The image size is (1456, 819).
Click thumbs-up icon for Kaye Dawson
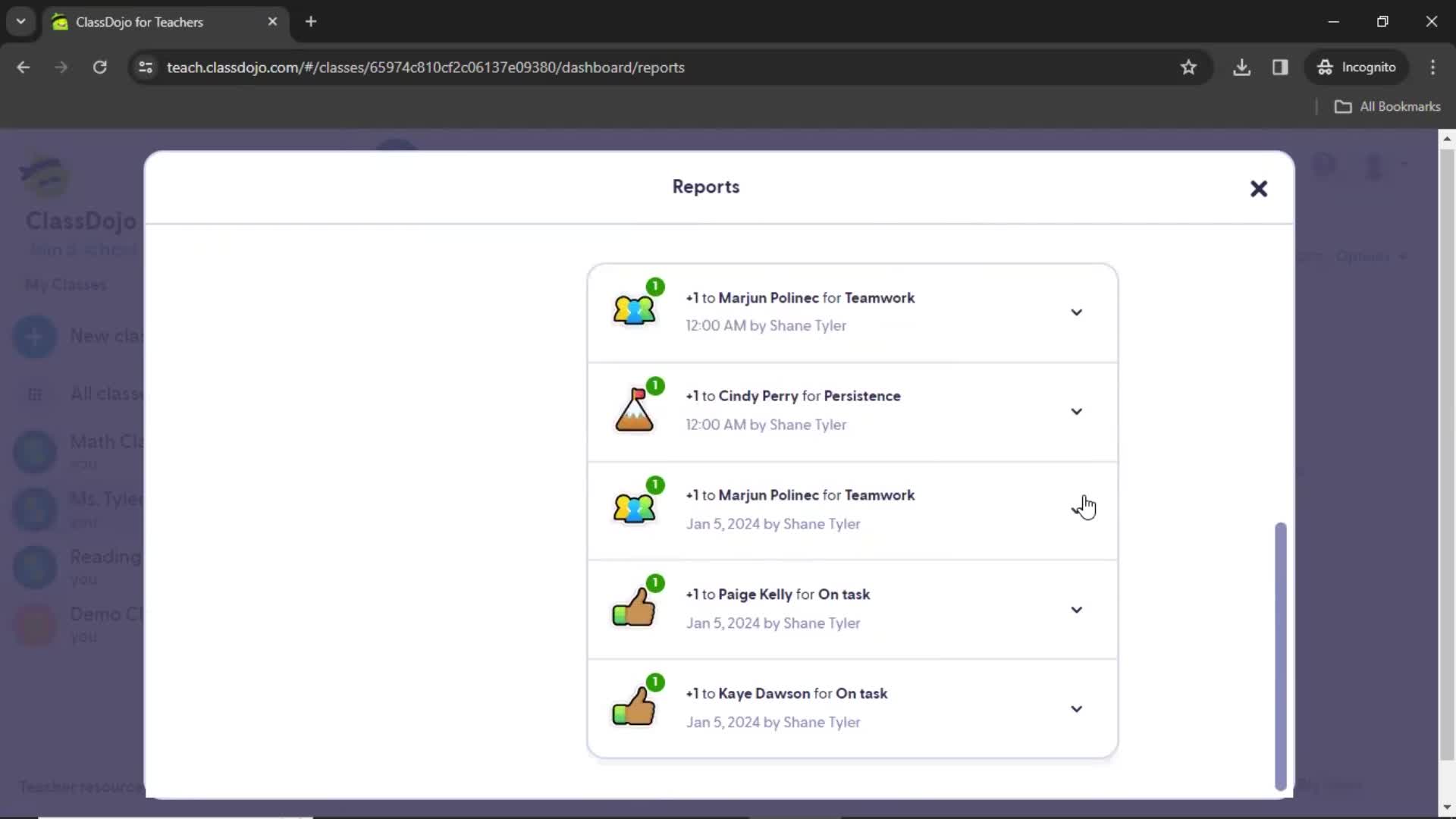[634, 707]
